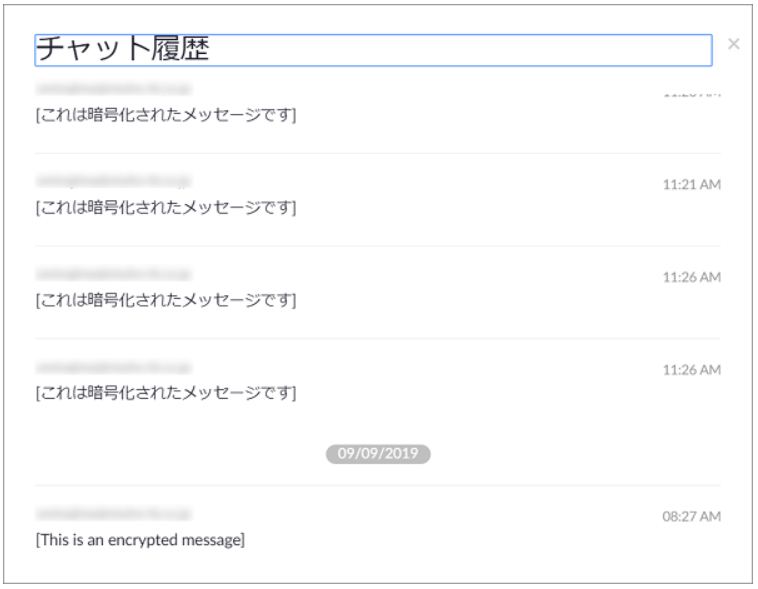The height and width of the screenshot is (589, 758).
Task: Select the "This is an encrypted message" text
Action: point(140,541)
